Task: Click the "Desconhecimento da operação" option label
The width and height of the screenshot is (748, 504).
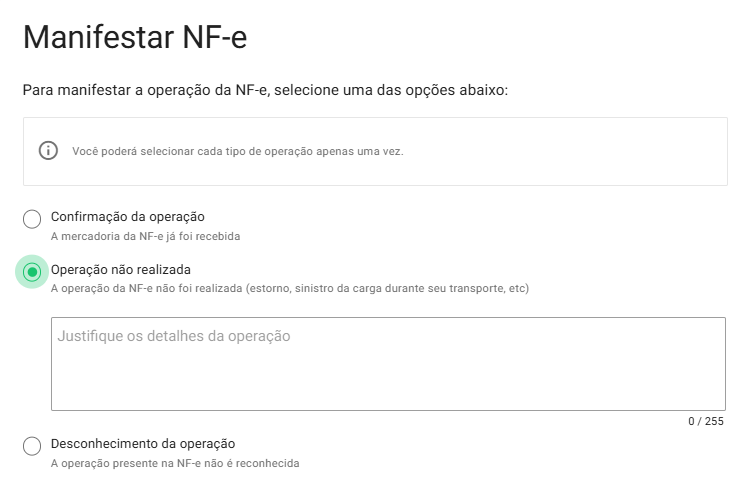Action: tap(142, 443)
